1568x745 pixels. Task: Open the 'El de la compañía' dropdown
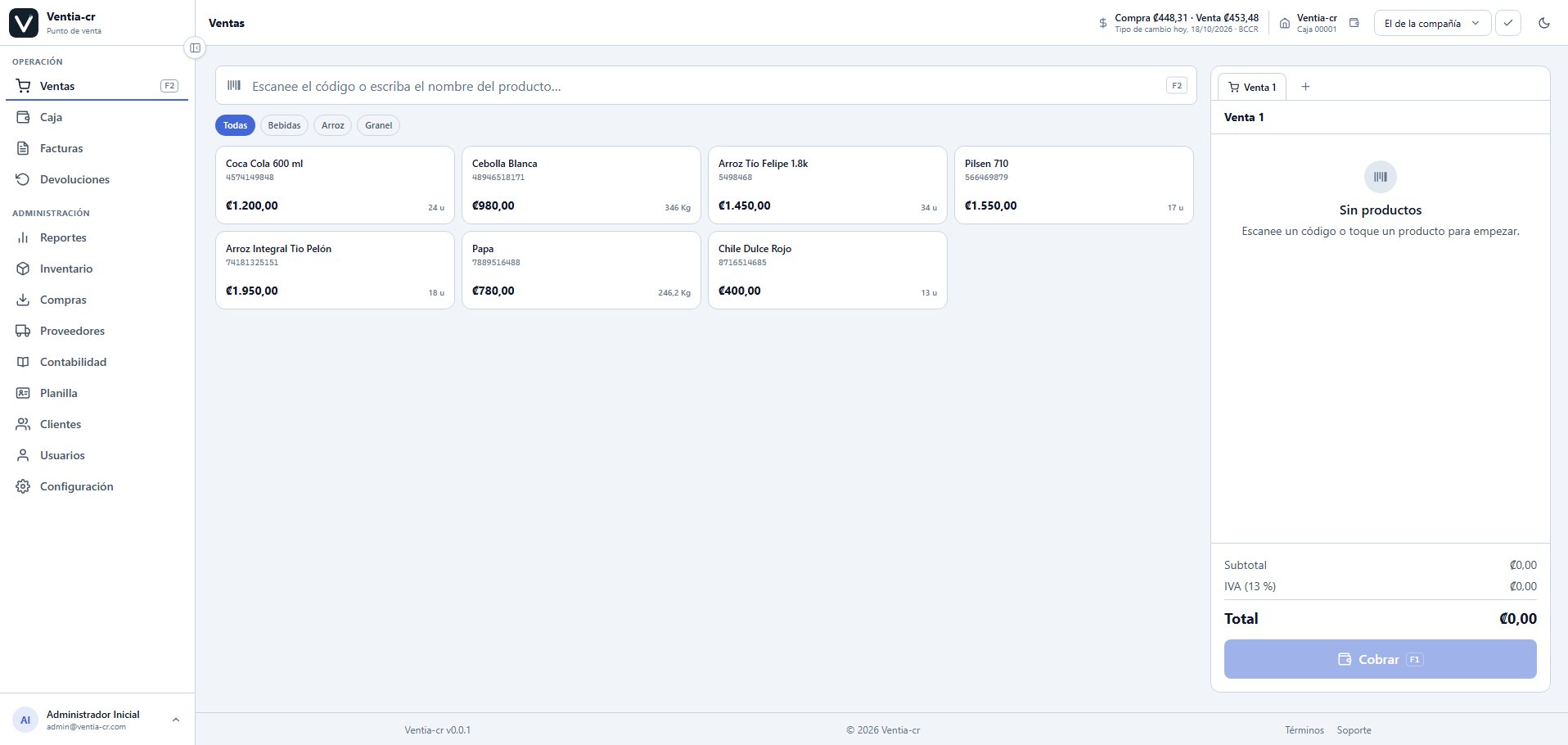pyautogui.click(x=1432, y=23)
